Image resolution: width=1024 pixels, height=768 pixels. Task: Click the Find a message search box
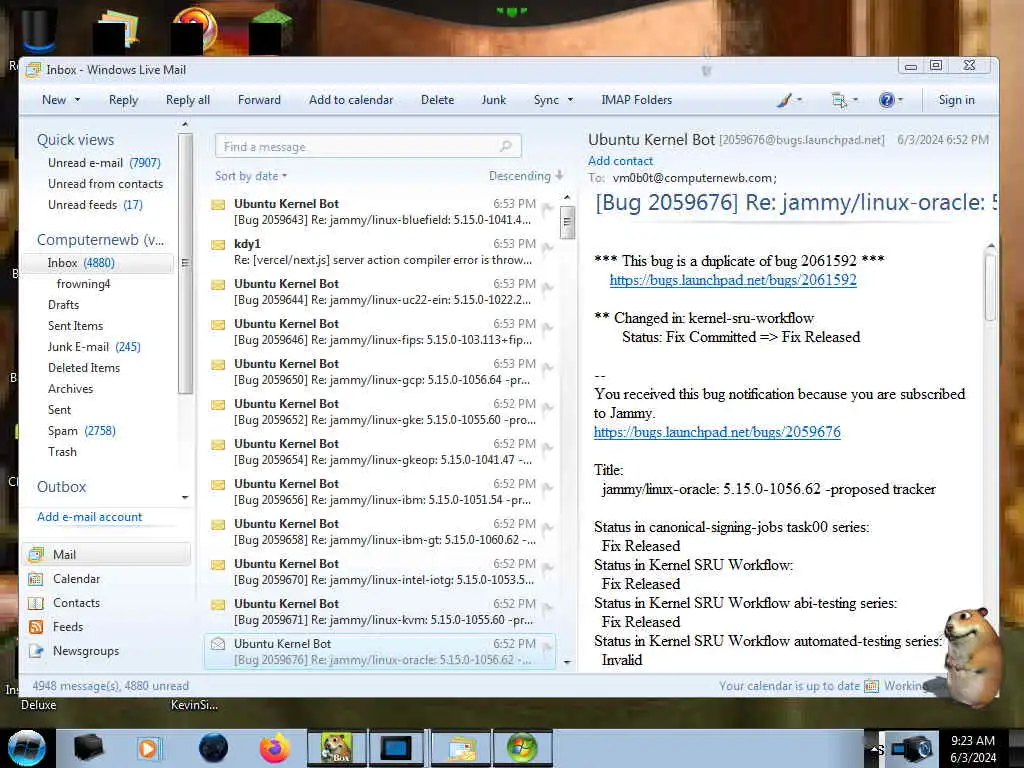pos(368,146)
